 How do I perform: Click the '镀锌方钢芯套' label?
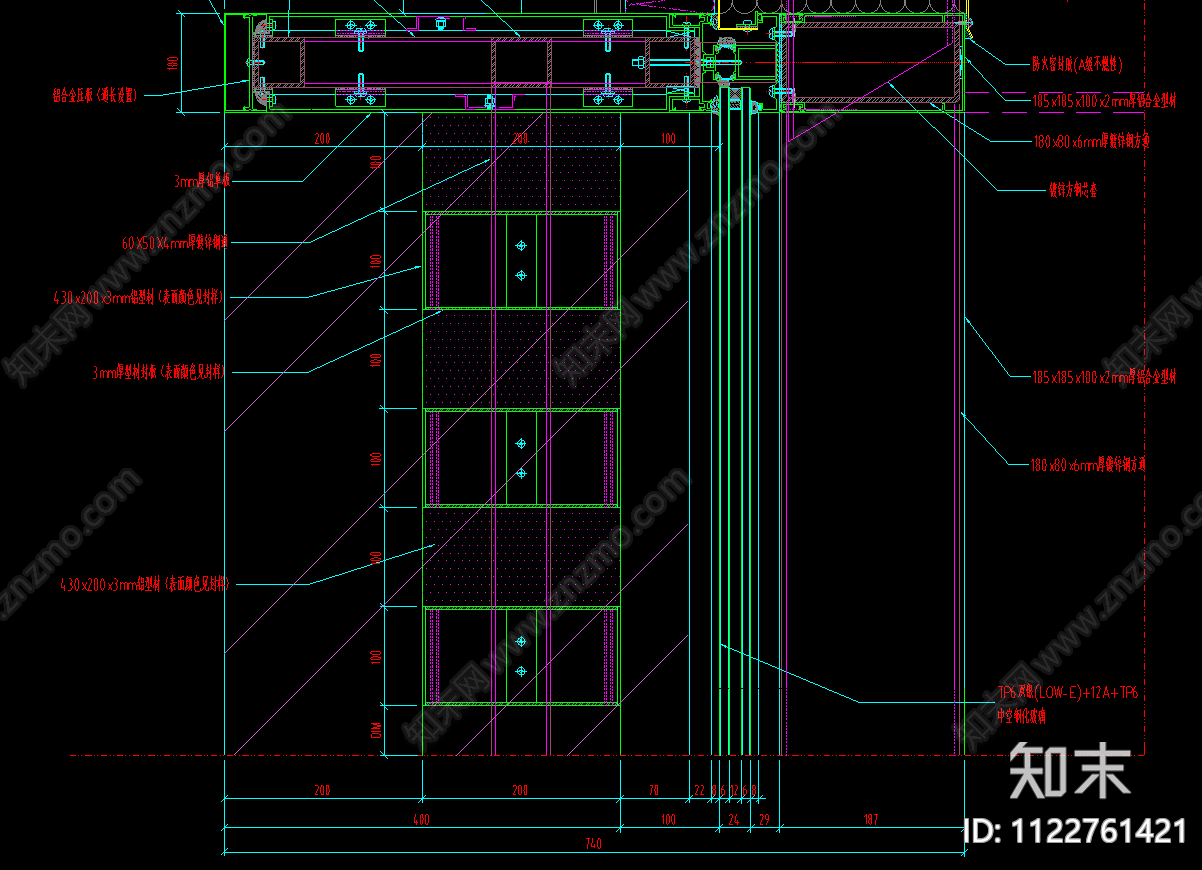point(1073,189)
